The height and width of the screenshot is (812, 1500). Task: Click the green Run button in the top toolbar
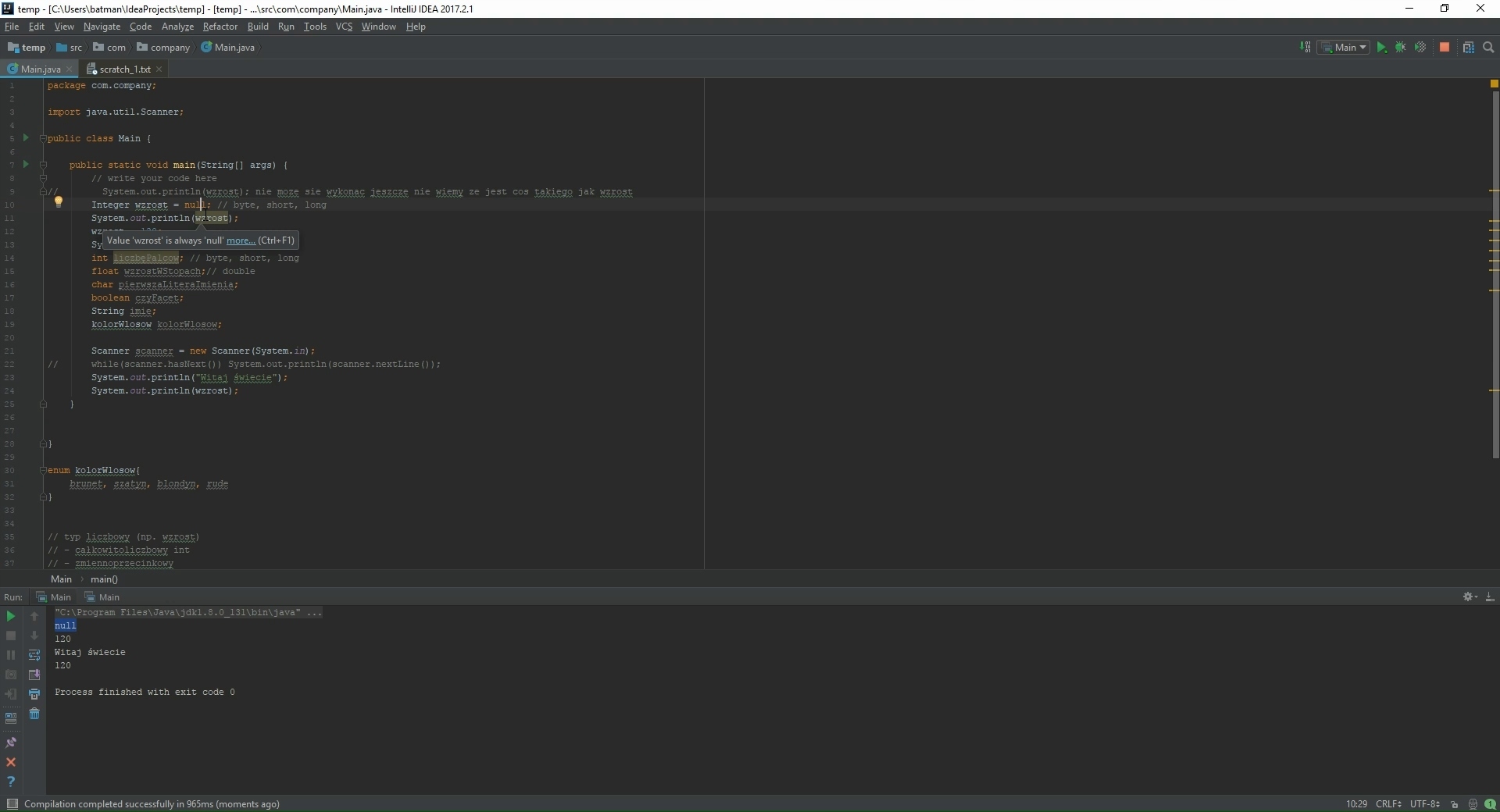point(1381,48)
